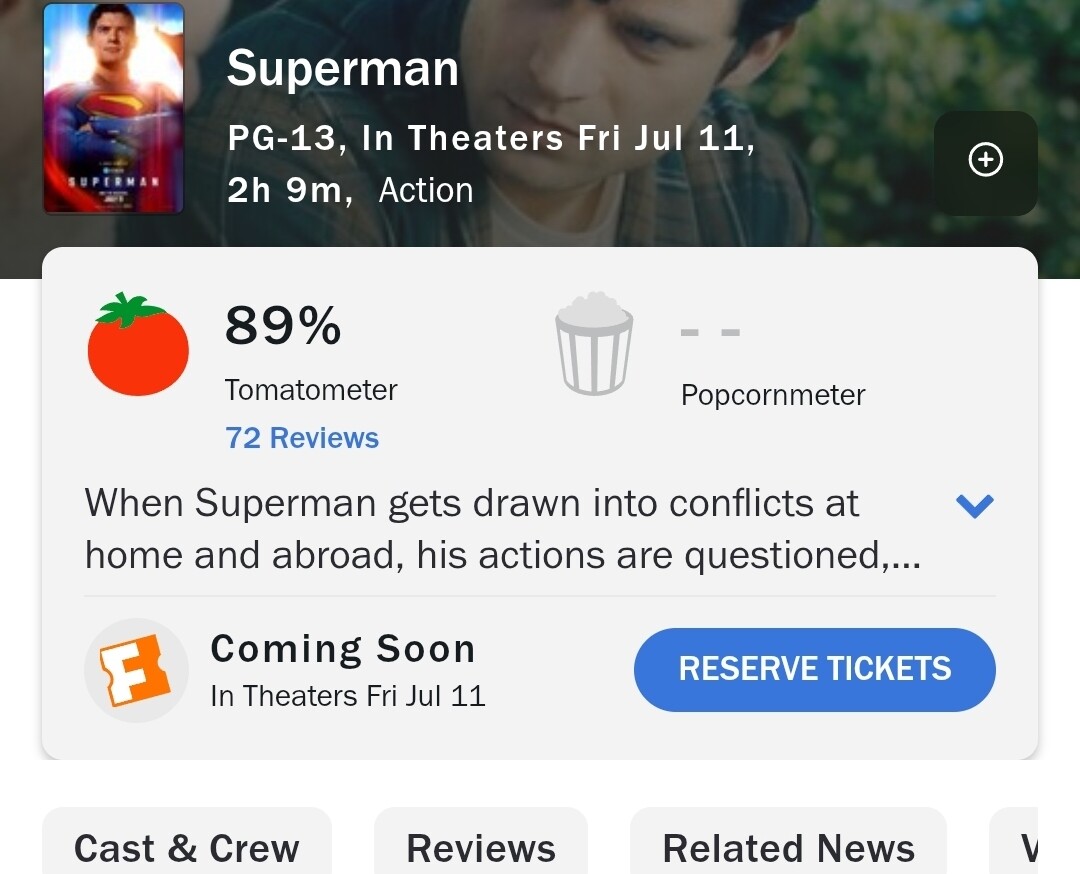Open the Related News tab
This screenshot has width=1080, height=874.
pos(788,848)
